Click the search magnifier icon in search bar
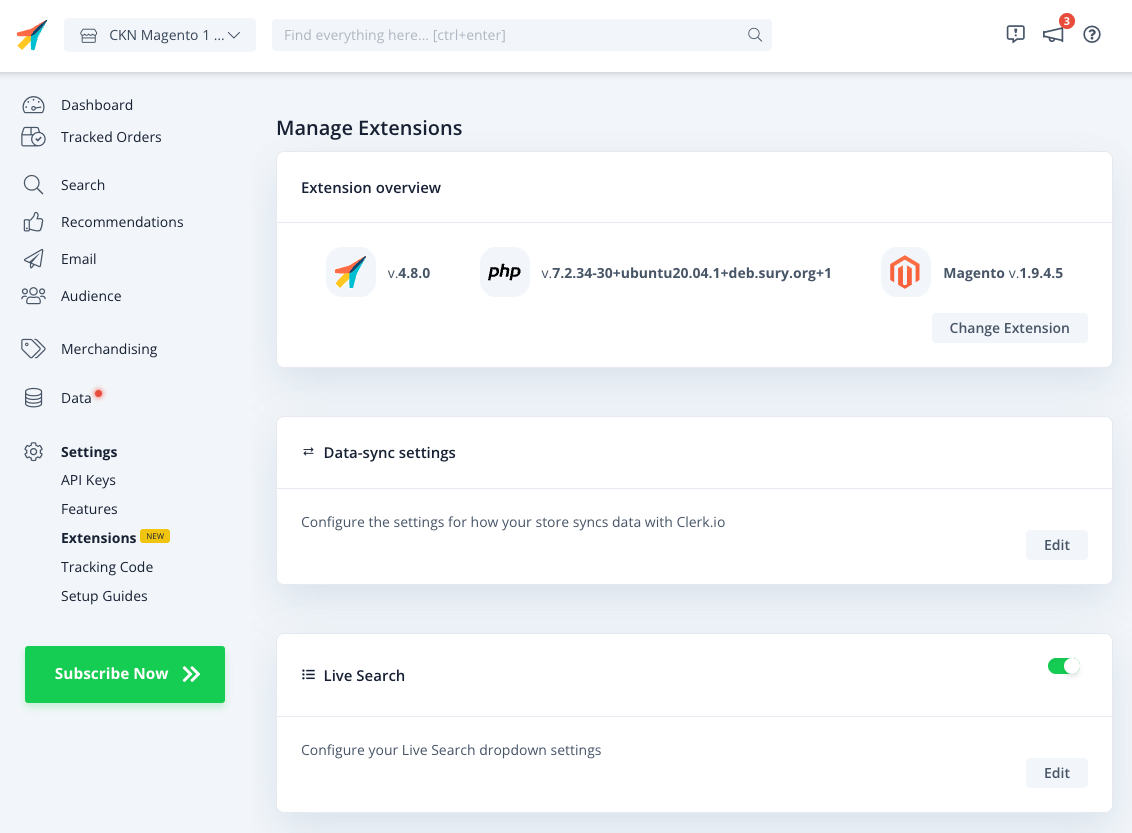This screenshot has width=1132, height=833. tap(755, 35)
